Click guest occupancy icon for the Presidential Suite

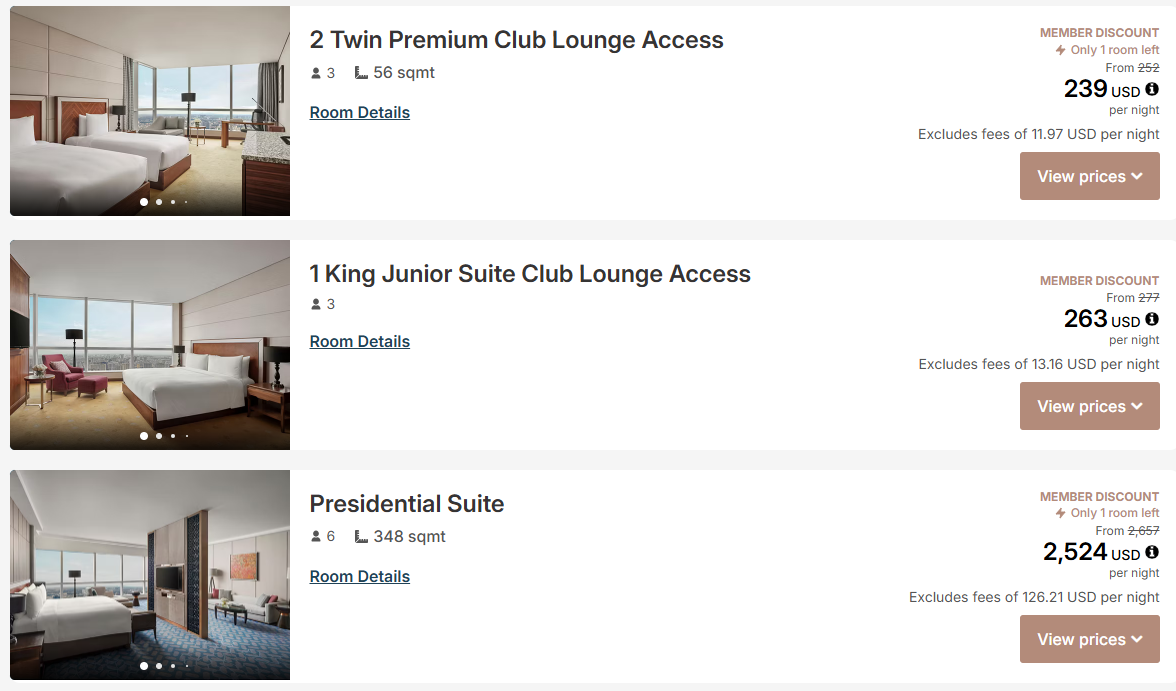(x=316, y=537)
